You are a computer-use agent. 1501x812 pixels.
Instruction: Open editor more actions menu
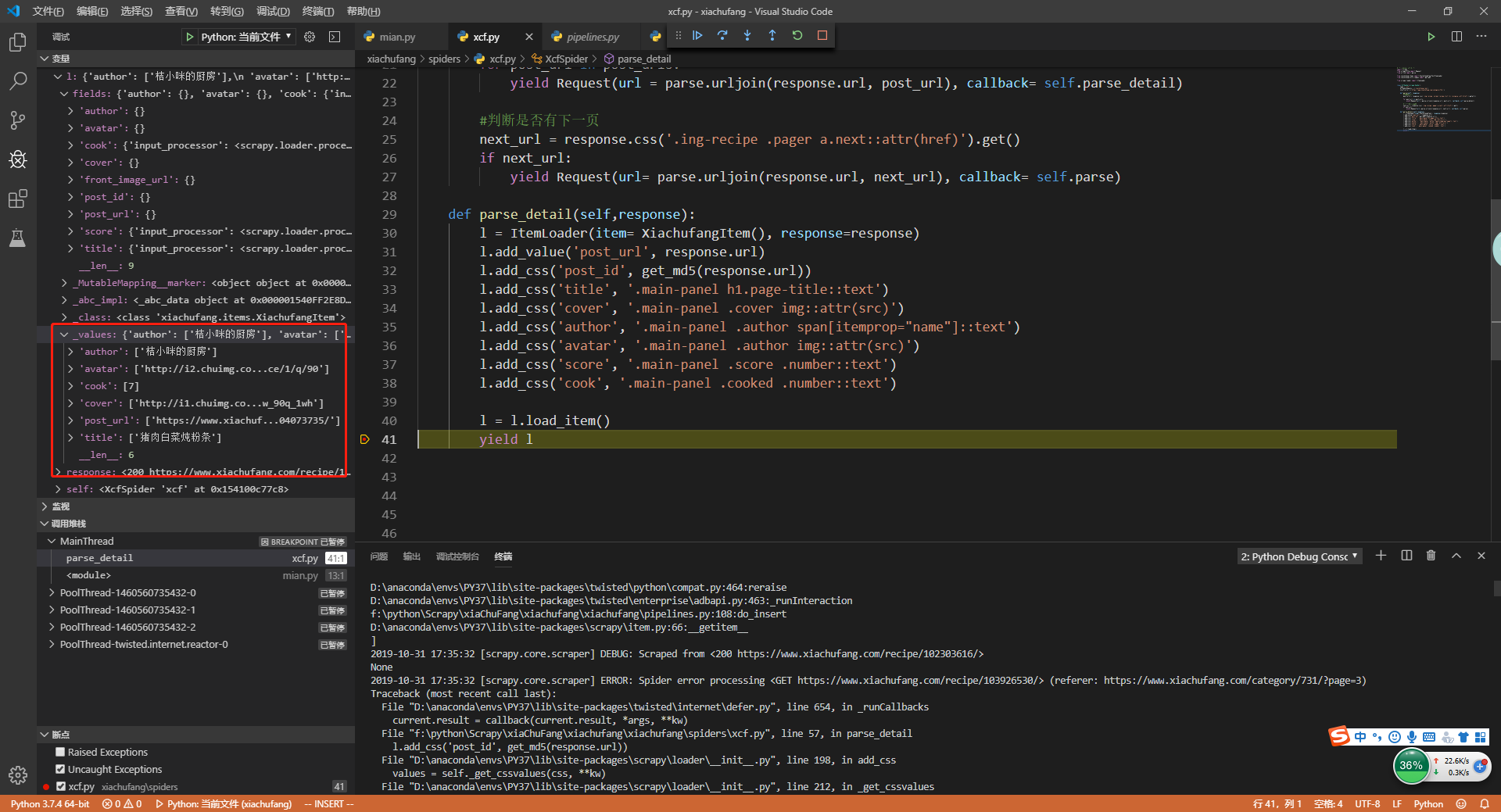(1481, 37)
